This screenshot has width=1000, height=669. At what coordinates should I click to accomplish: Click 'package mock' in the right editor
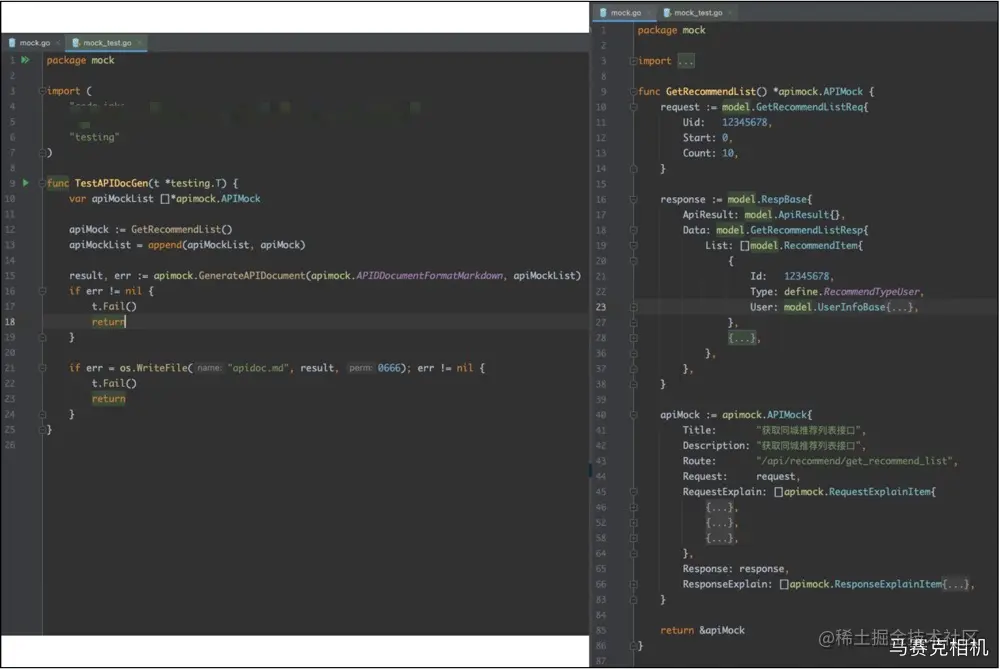pyautogui.click(x=671, y=30)
